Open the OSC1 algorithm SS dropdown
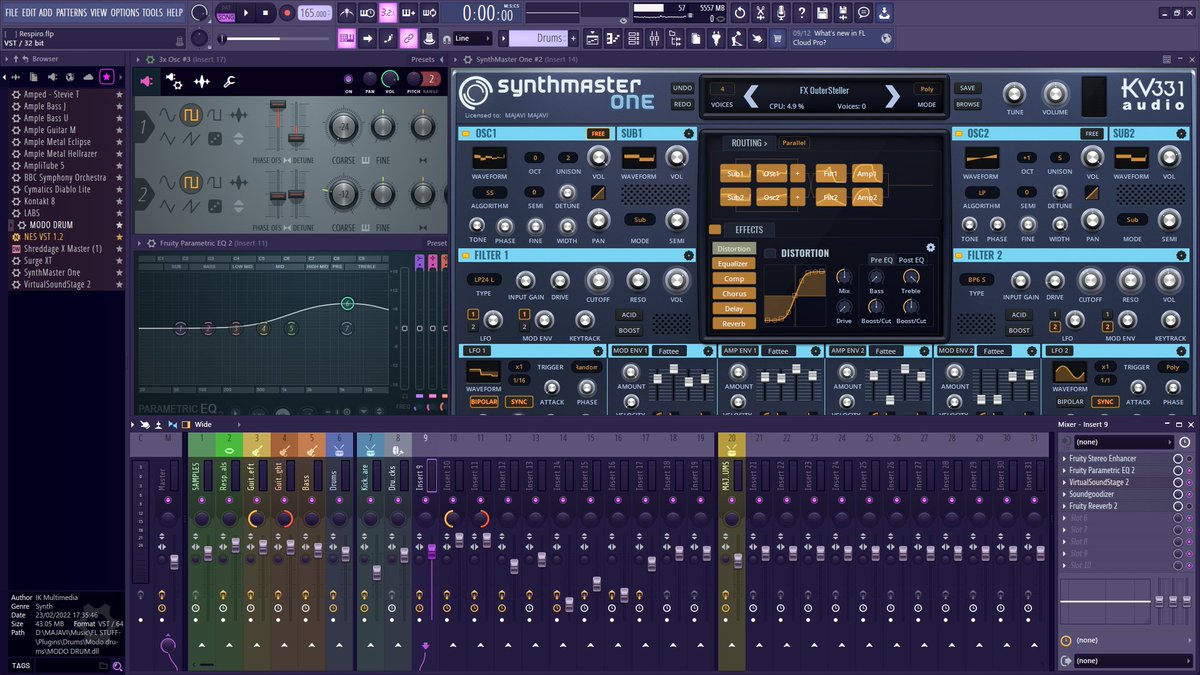The image size is (1200, 675). [x=490, y=192]
